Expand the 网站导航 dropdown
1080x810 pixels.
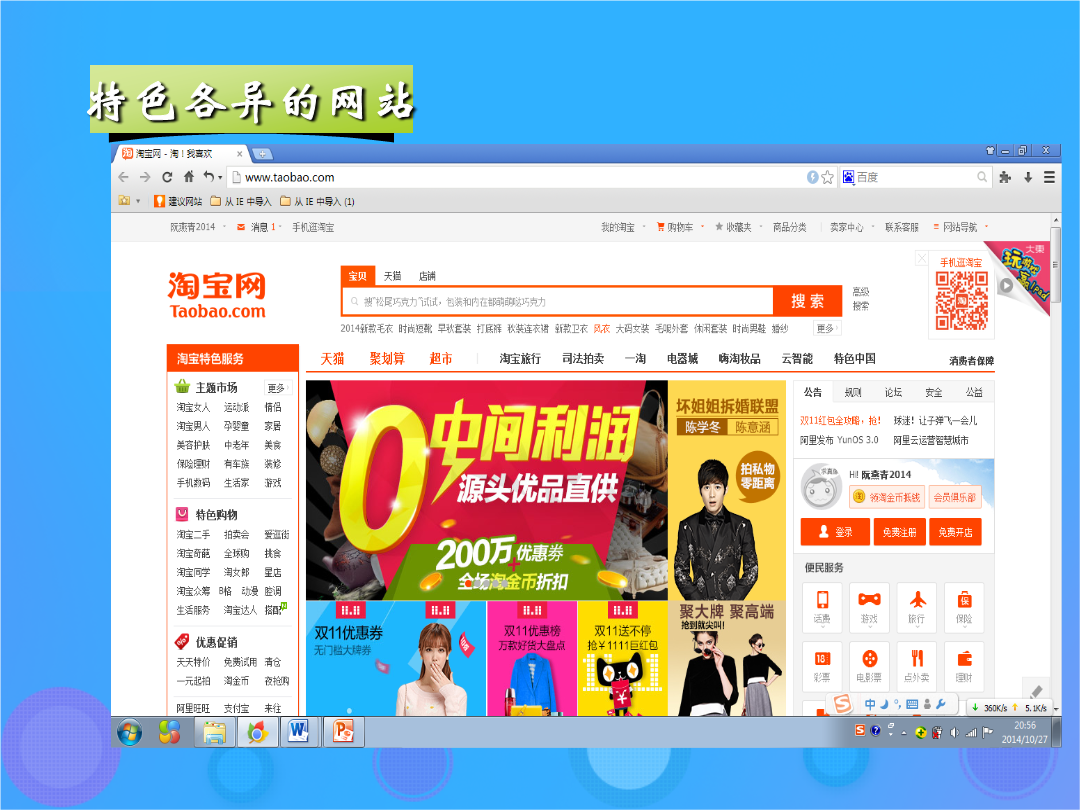click(x=986, y=227)
